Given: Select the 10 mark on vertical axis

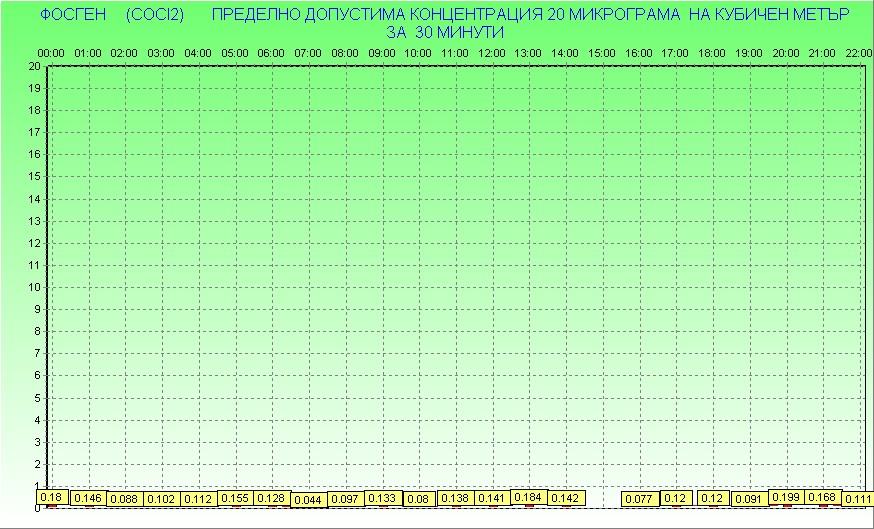Looking at the screenshot, I should pyautogui.click(x=34, y=287).
